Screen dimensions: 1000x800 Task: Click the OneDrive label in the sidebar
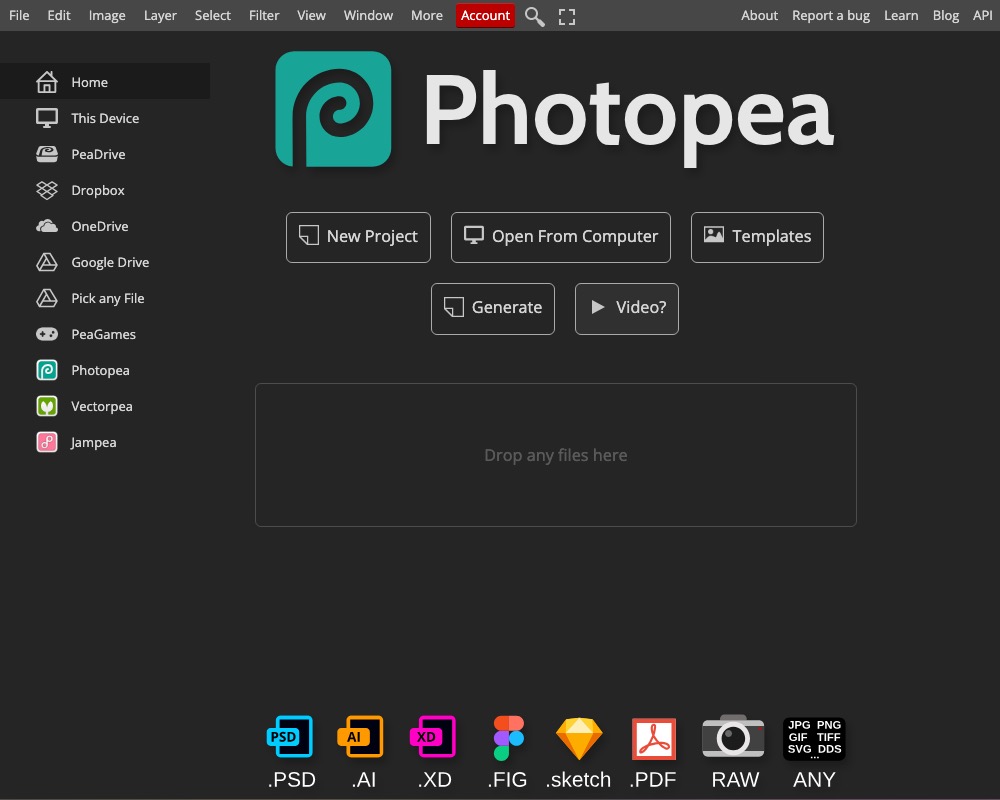99,226
